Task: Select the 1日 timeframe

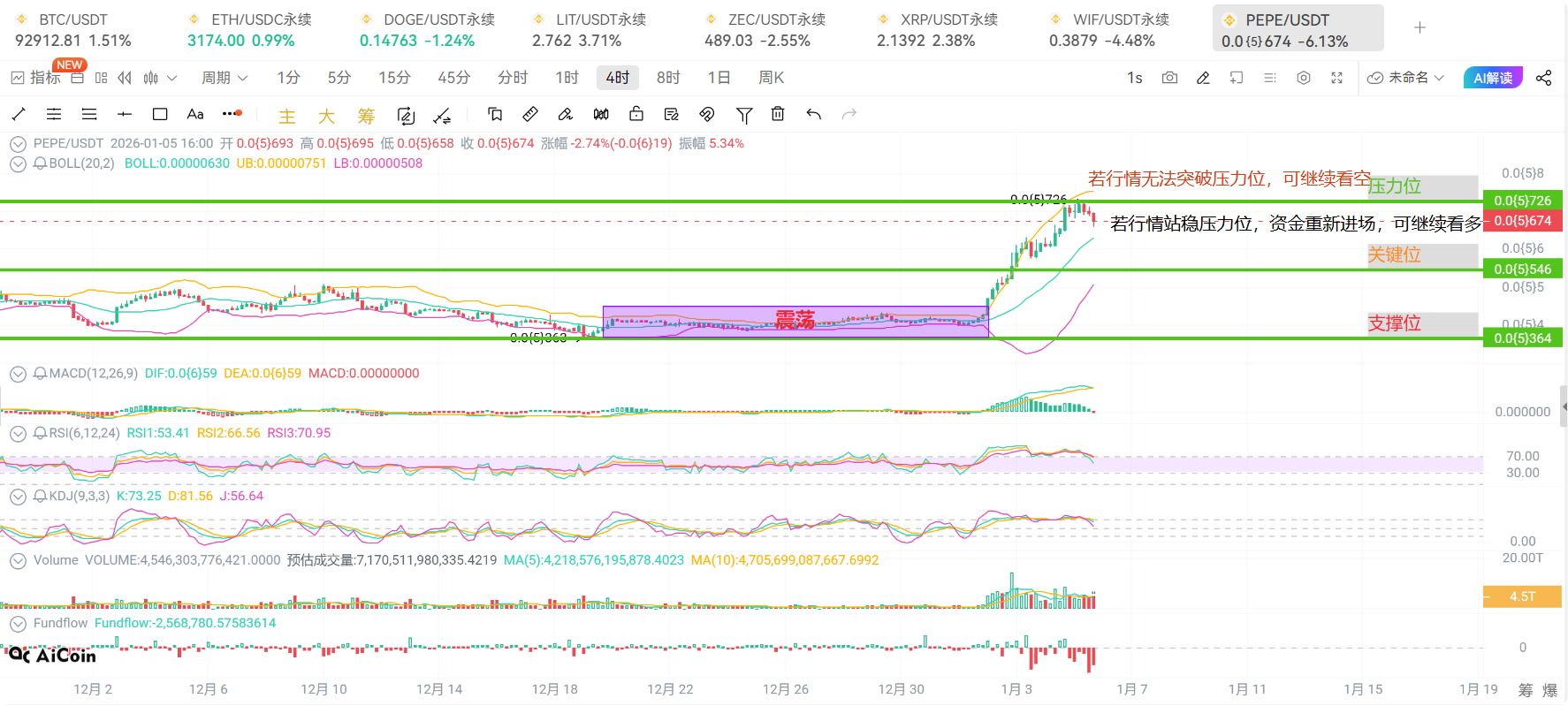Action: [719, 78]
